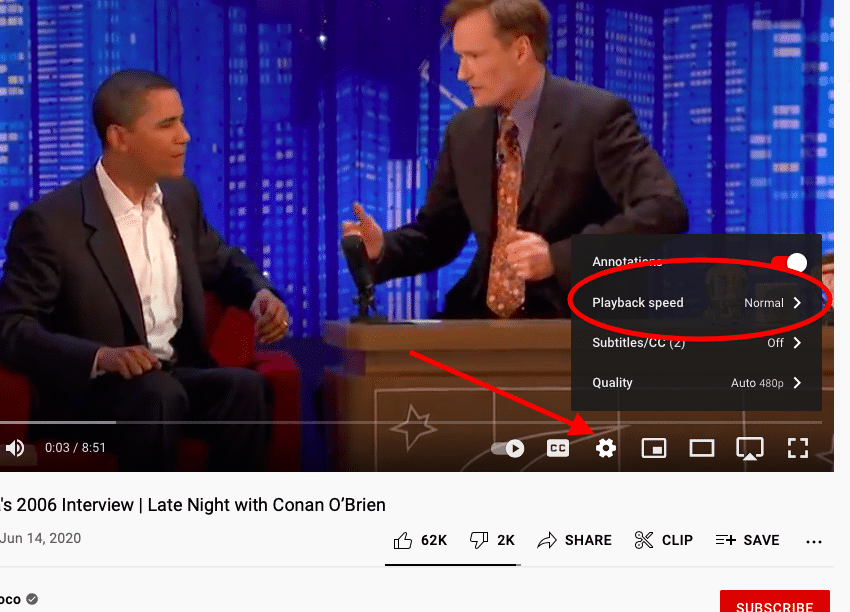Expand Quality Auto 480p options
The image size is (850, 612).
pyautogui.click(x=696, y=383)
